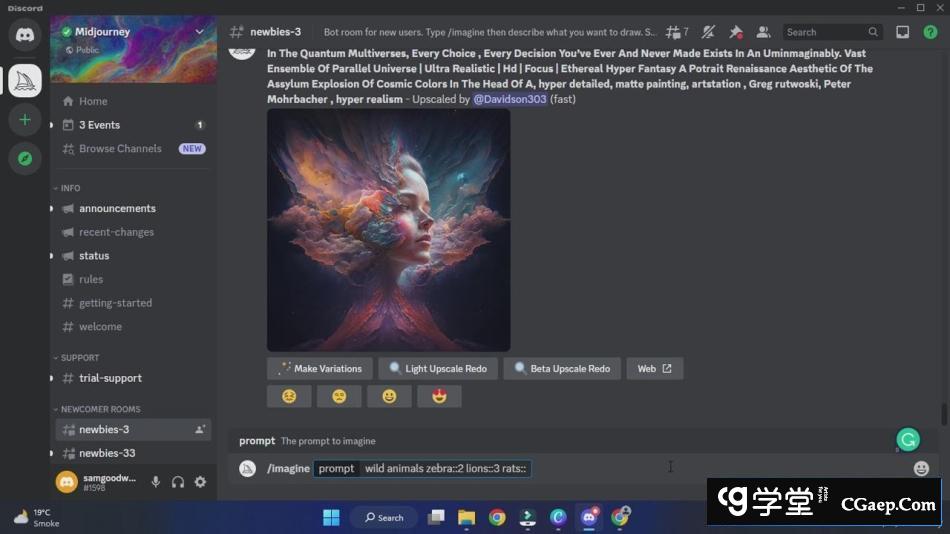This screenshot has height=534, width=950.
Task: Switch to the getting-started channel
Action: click(x=115, y=303)
